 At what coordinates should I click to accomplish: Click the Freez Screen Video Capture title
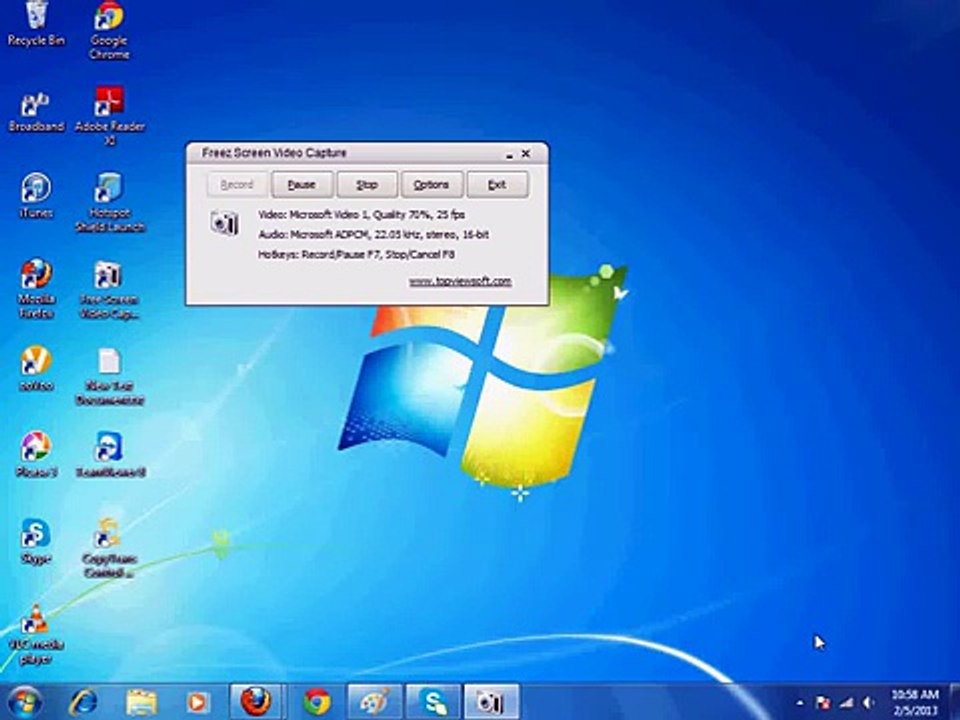click(x=274, y=153)
